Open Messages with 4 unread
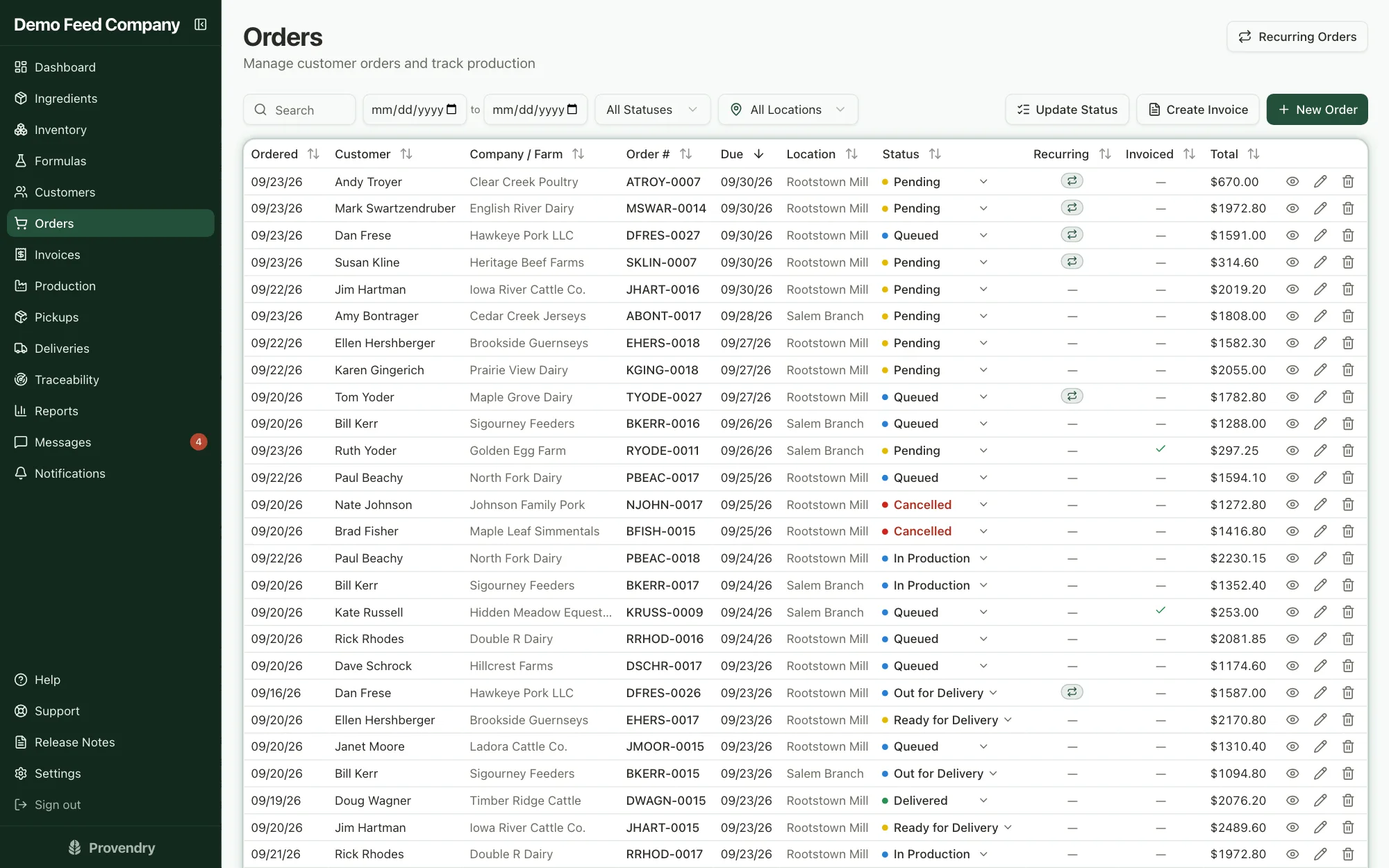The height and width of the screenshot is (868, 1389). [x=110, y=442]
